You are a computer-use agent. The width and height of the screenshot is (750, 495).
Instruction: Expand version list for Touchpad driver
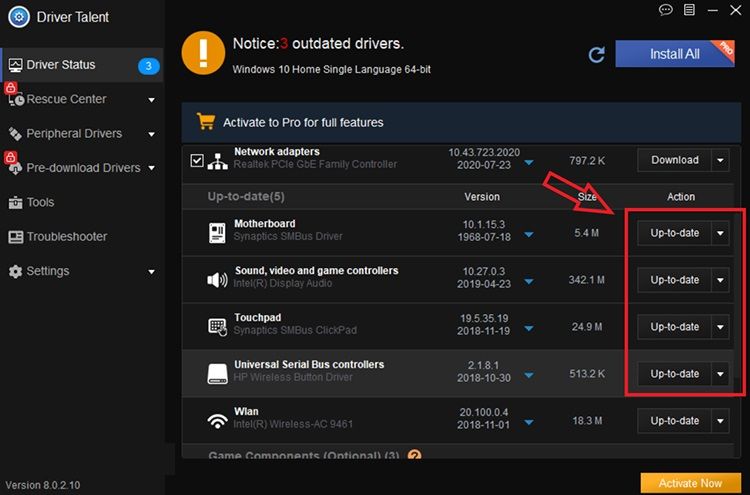[529, 329]
